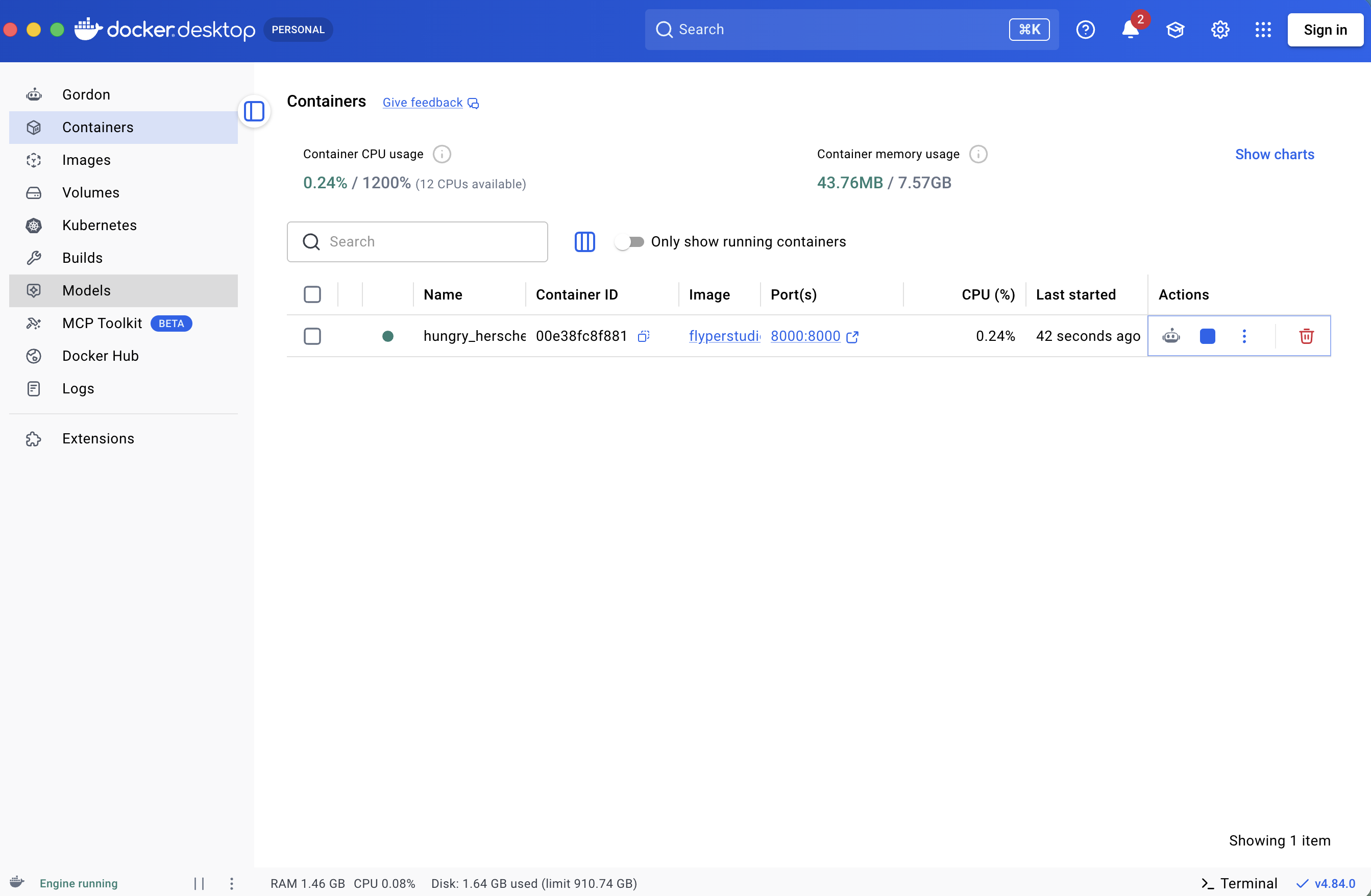
Task: Open the hungry_herschel container name
Action: click(x=475, y=336)
